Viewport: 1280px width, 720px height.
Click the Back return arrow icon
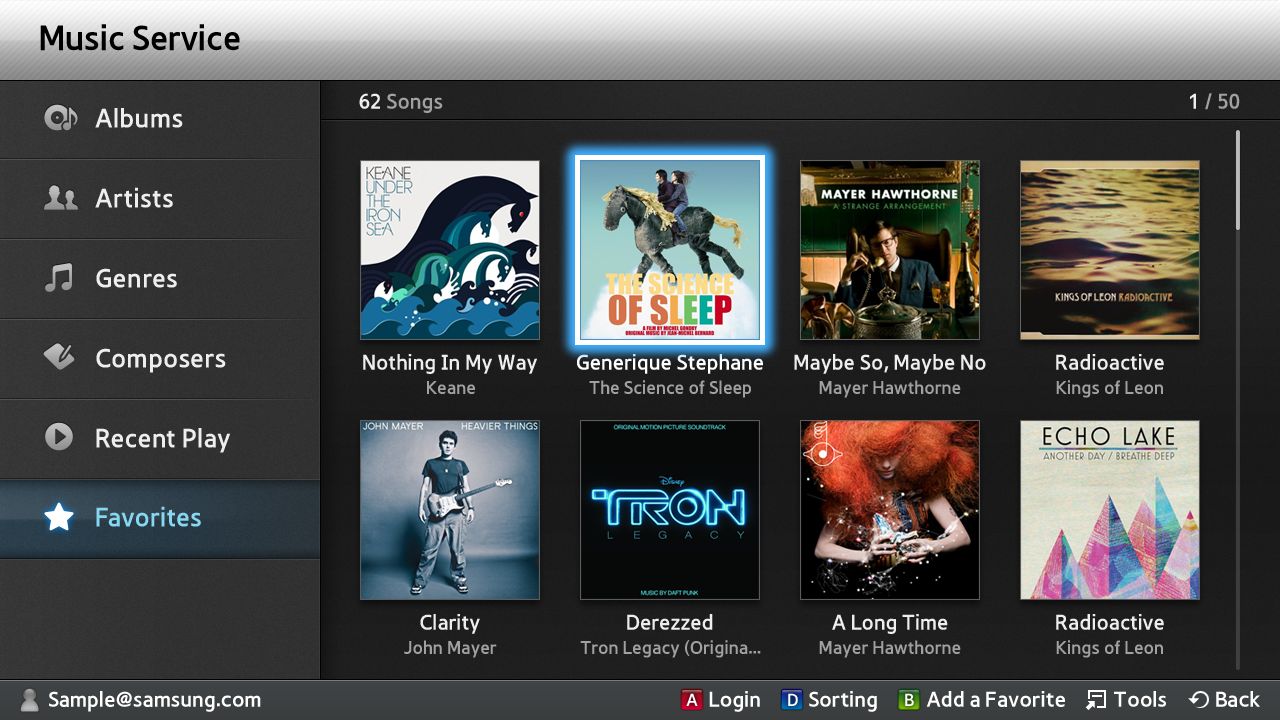[1198, 700]
